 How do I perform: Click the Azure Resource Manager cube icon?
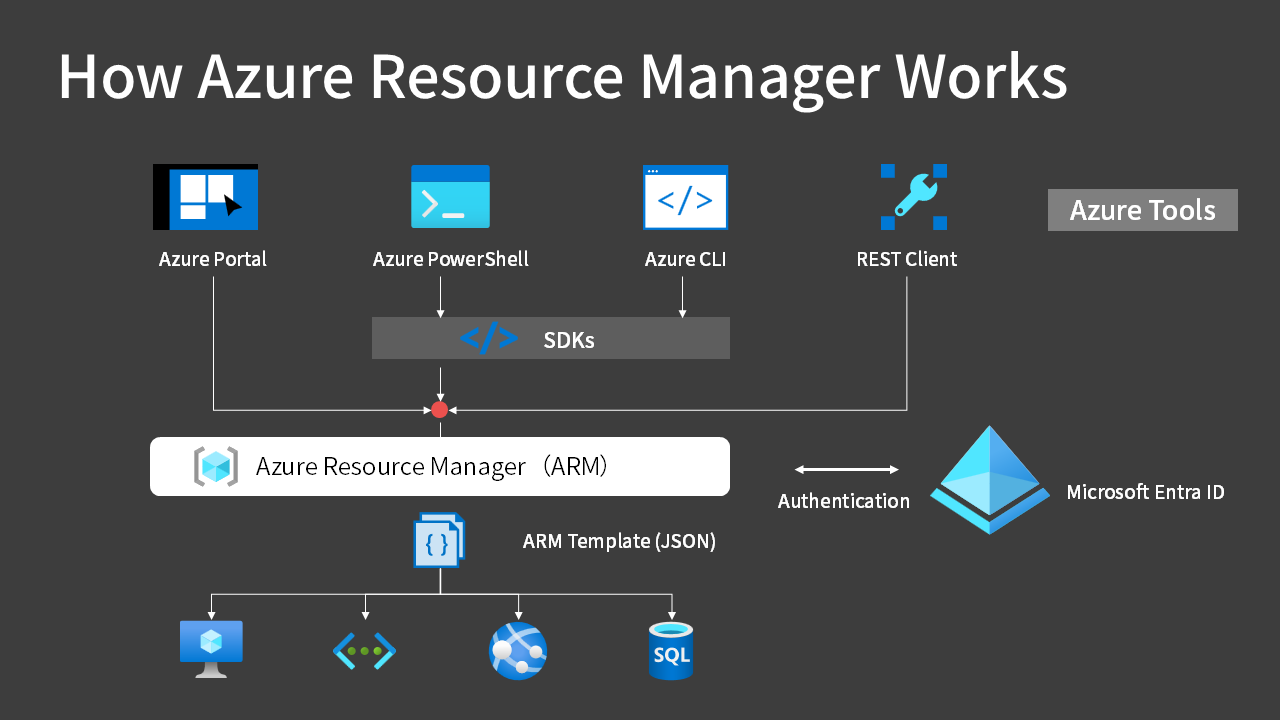coord(216,467)
